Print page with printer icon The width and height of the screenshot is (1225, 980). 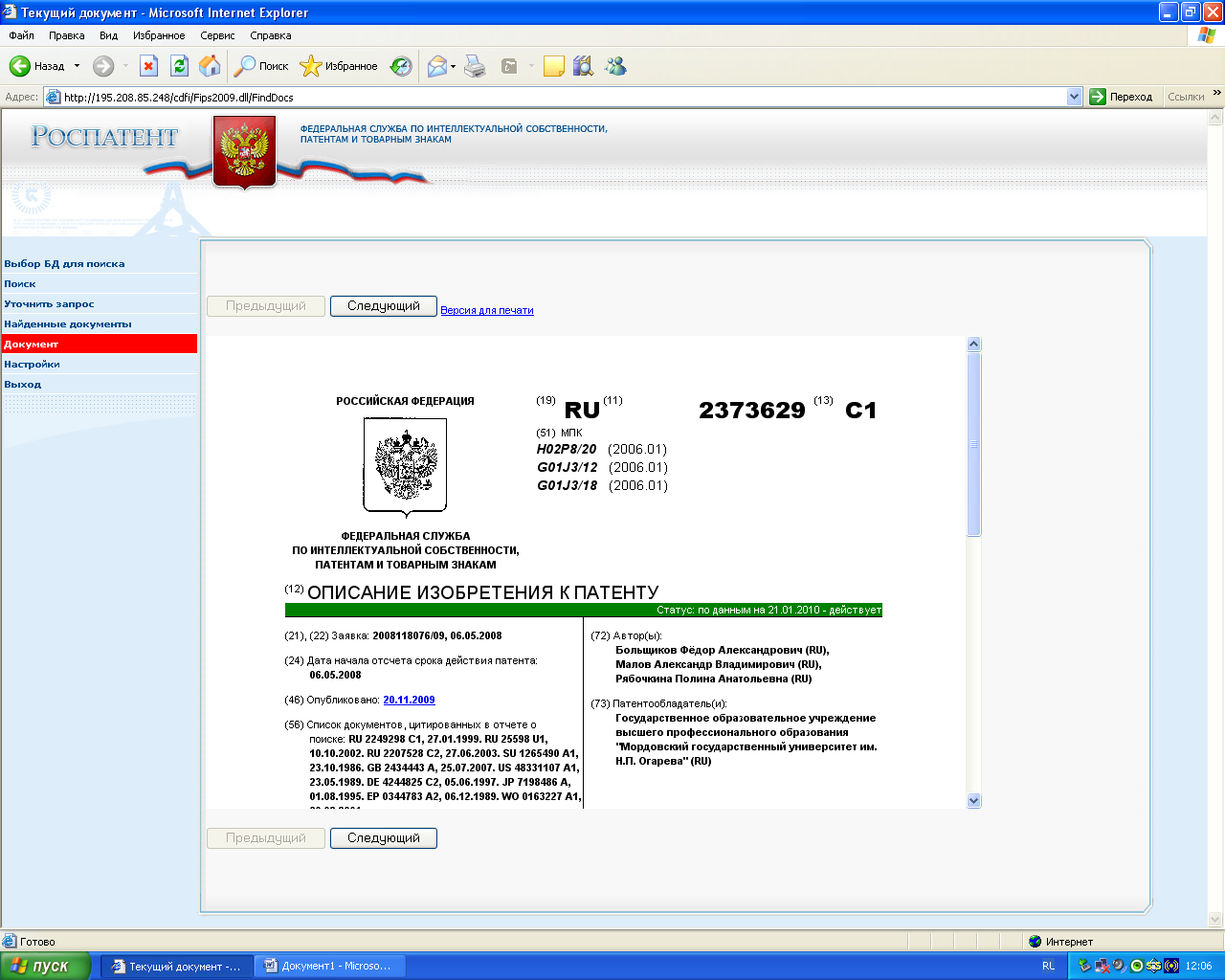tap(475, 66)
